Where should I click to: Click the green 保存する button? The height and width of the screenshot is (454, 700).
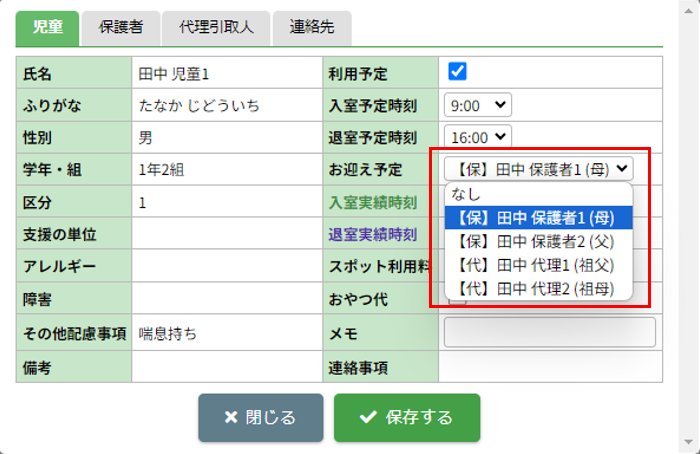407,418
